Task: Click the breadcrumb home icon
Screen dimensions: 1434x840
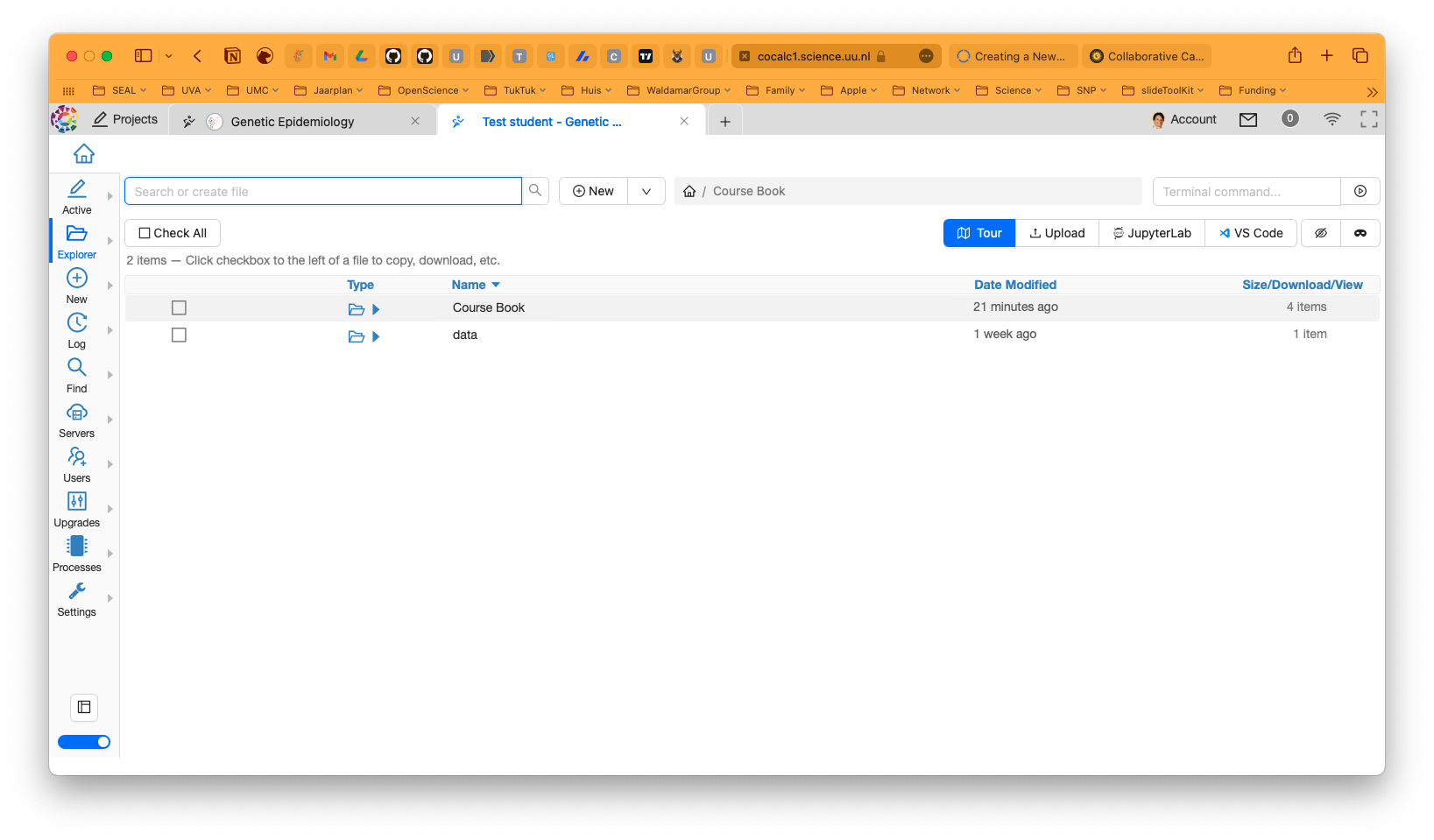Action: [689, 191]
